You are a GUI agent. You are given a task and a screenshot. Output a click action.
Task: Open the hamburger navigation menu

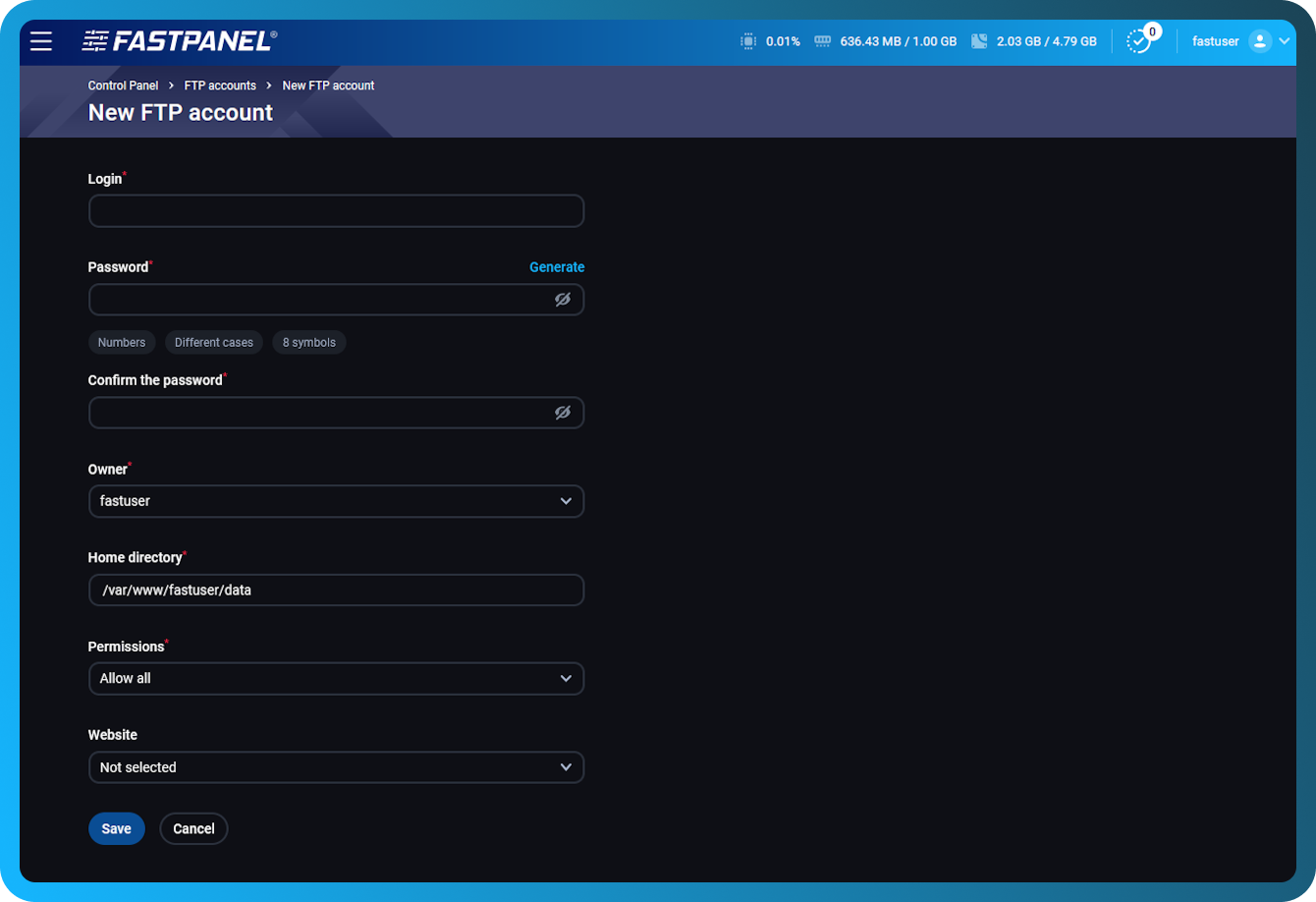click(40, 41)
